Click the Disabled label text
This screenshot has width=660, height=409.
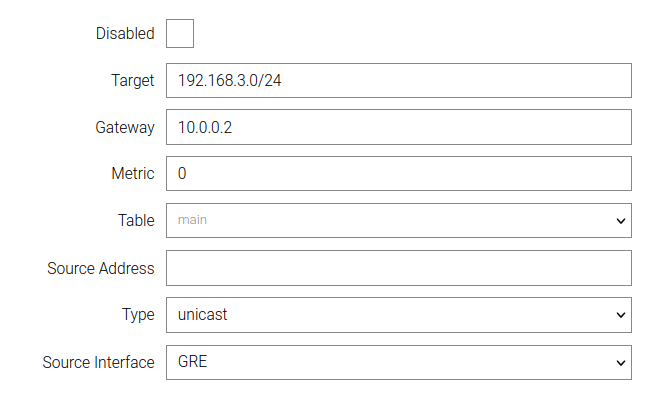[125, 34]
